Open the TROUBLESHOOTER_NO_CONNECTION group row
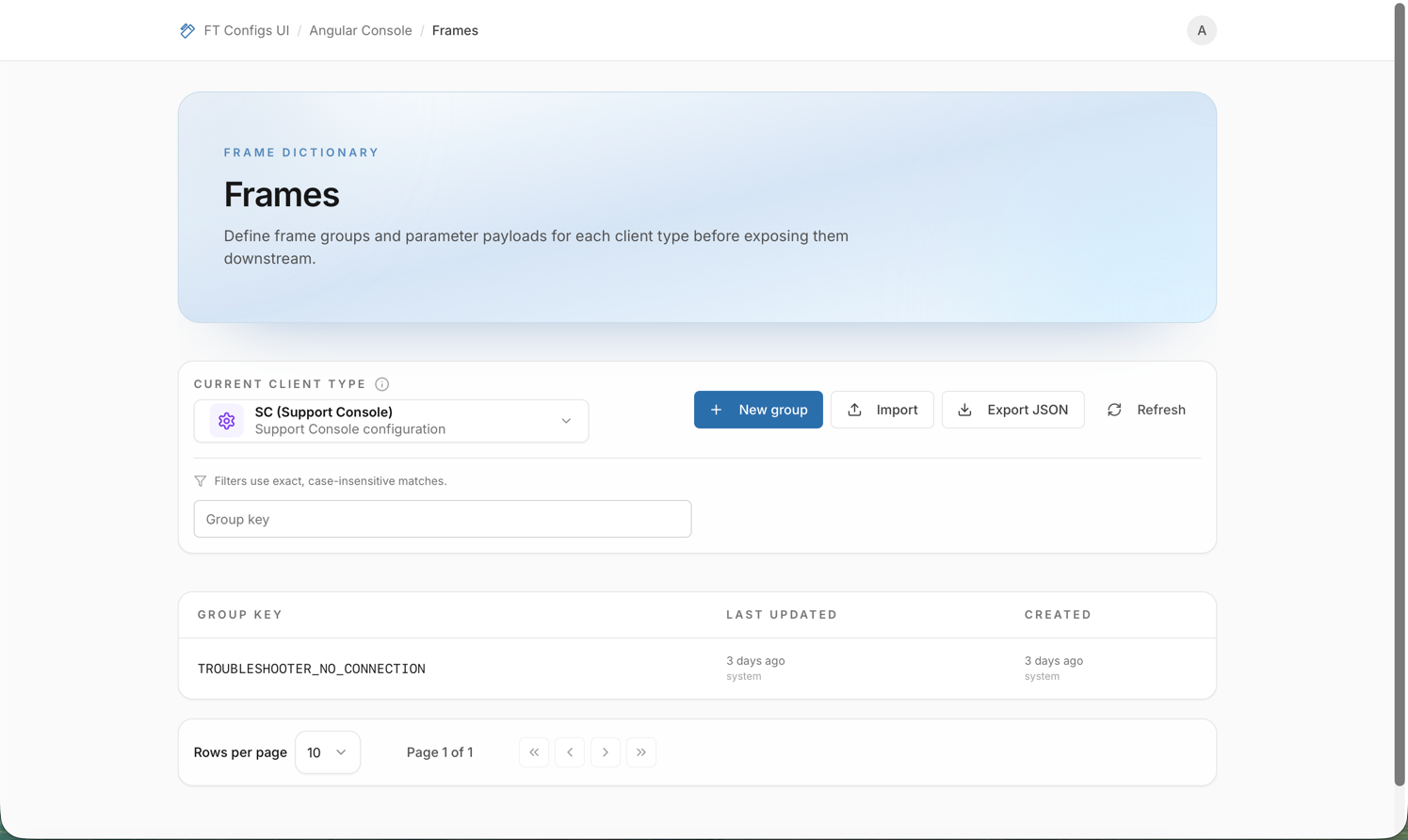Screen dimensions: 1408x840 tap(697, 669)
